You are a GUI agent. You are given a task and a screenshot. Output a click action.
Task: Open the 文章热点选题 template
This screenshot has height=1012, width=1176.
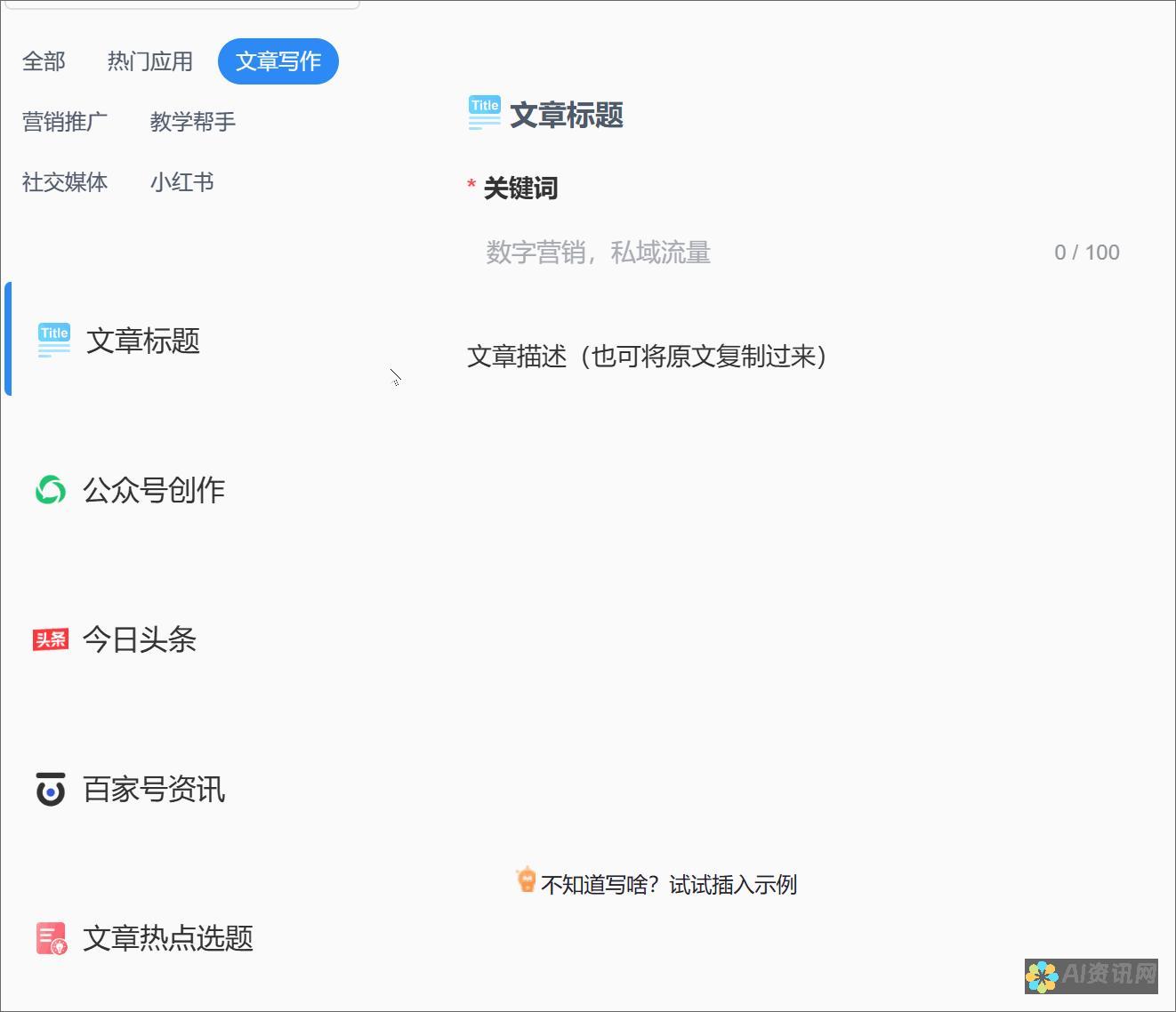click(x=168, y=938)
